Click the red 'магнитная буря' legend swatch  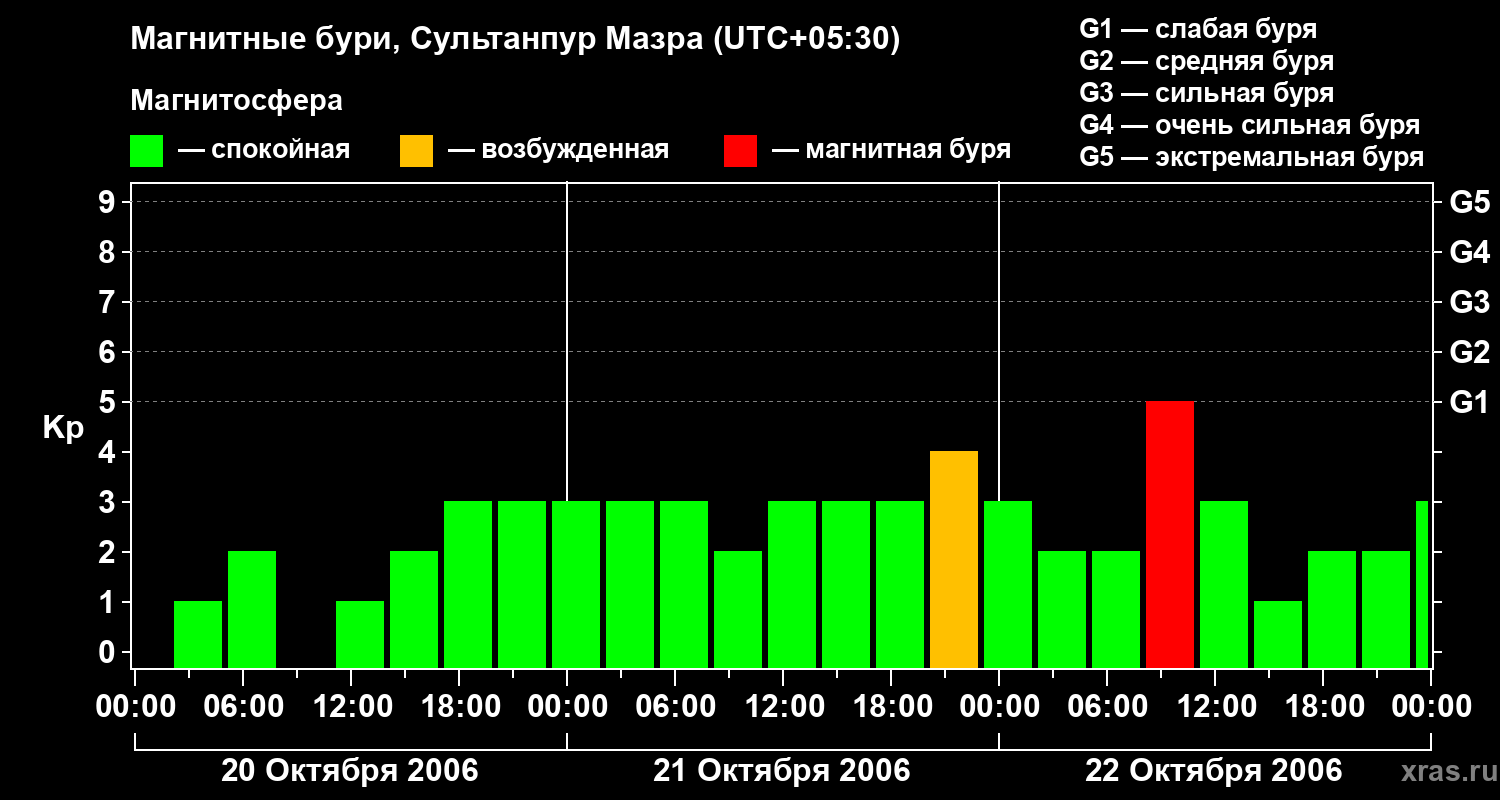[x=740, y=151]
